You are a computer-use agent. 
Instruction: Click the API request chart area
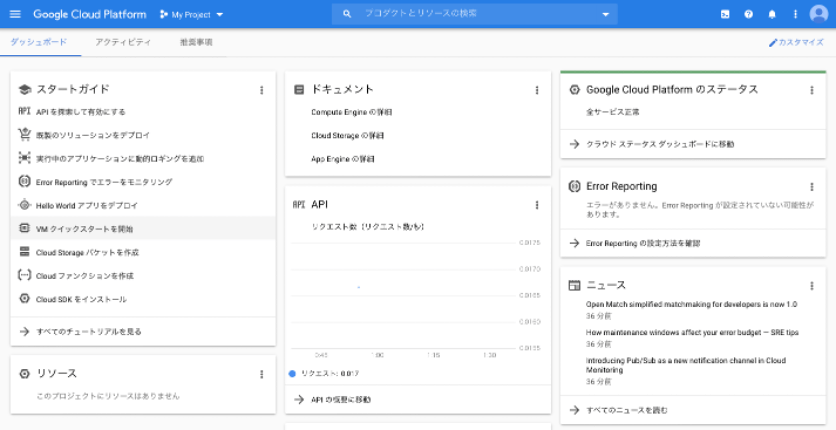(404, 295)
